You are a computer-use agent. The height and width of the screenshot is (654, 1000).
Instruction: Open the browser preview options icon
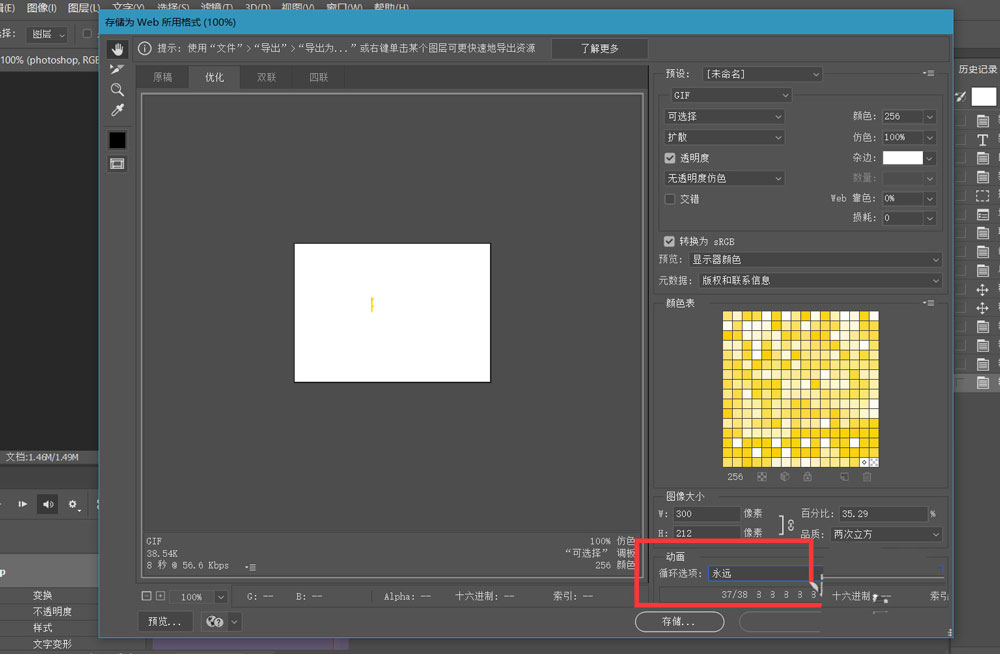coord(213,621)
